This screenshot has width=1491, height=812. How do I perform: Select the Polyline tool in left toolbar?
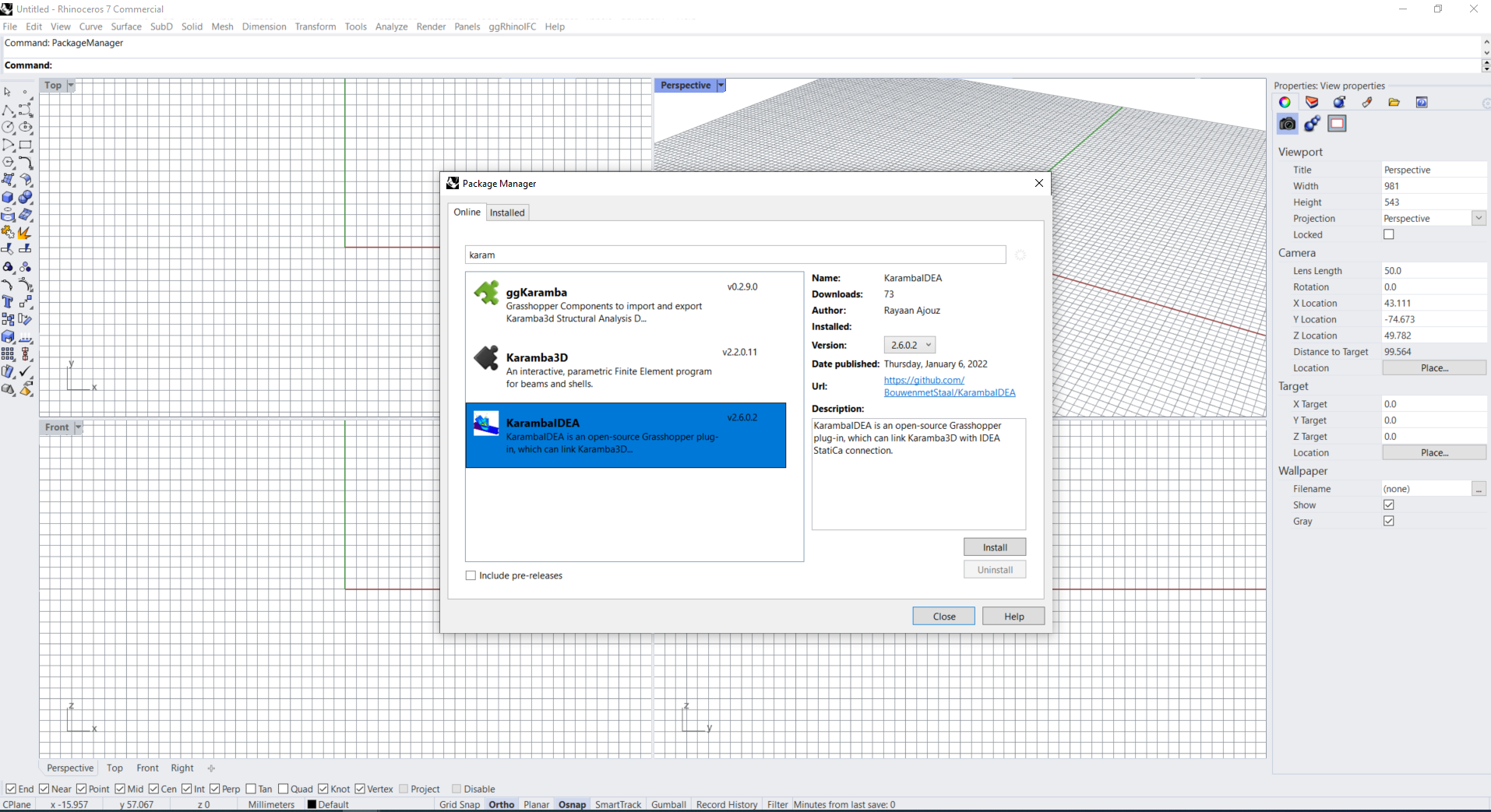pyautogui.click(x=8, y=110)
